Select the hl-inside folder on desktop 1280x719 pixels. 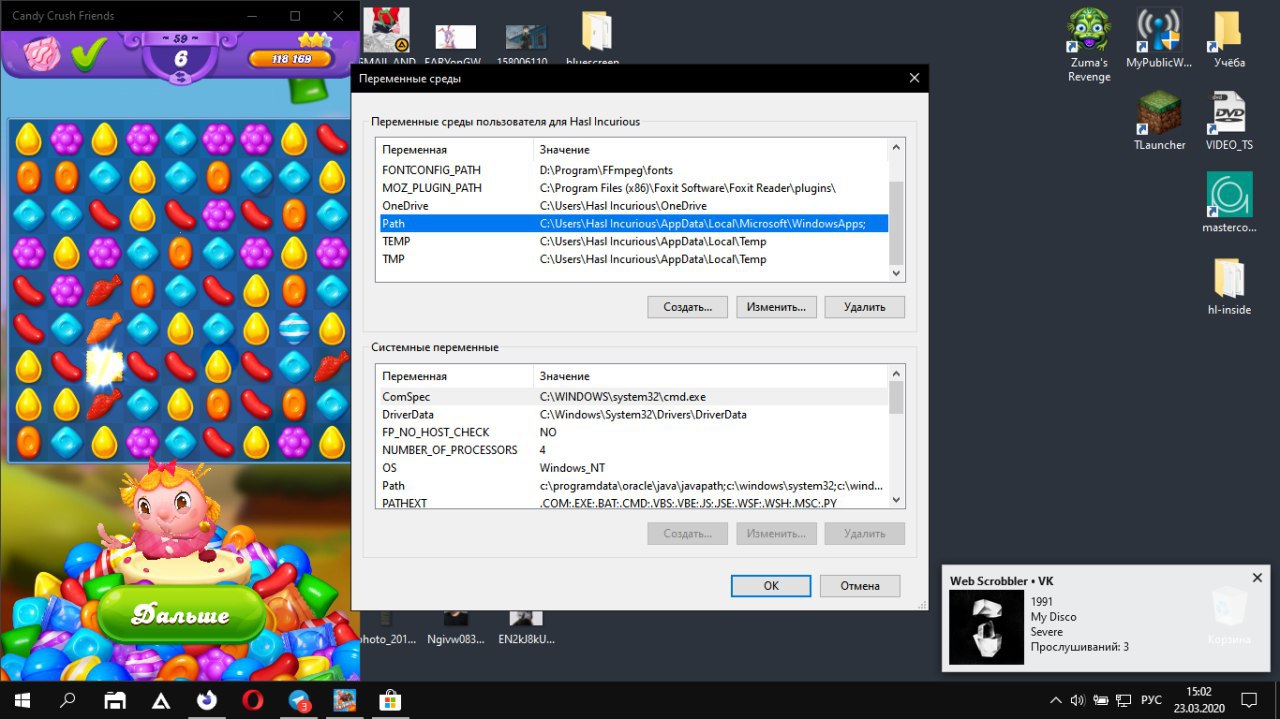(1229, 285)
